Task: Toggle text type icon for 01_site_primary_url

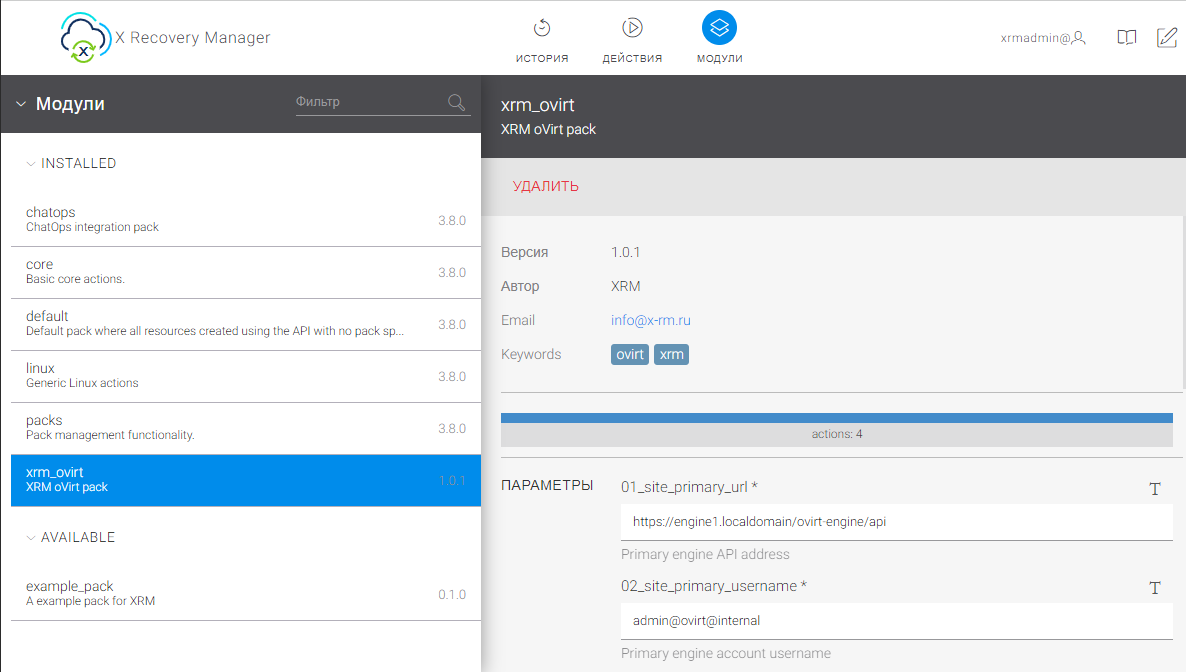Action: pos(1155,489)
